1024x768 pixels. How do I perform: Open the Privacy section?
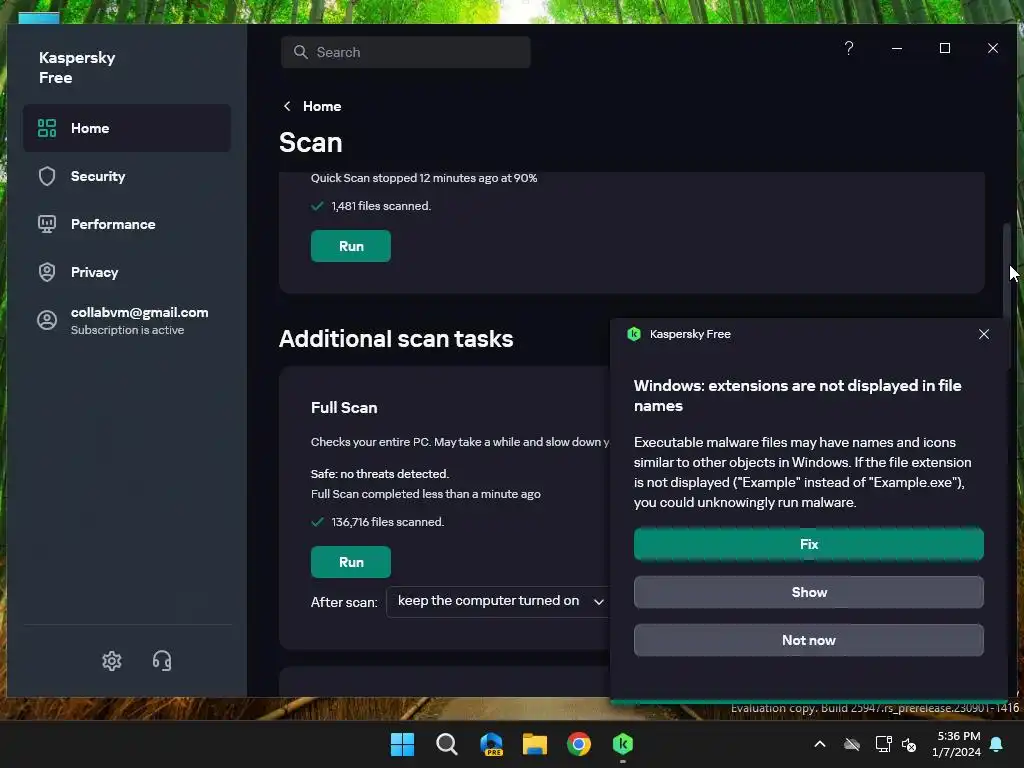[127, 272]
